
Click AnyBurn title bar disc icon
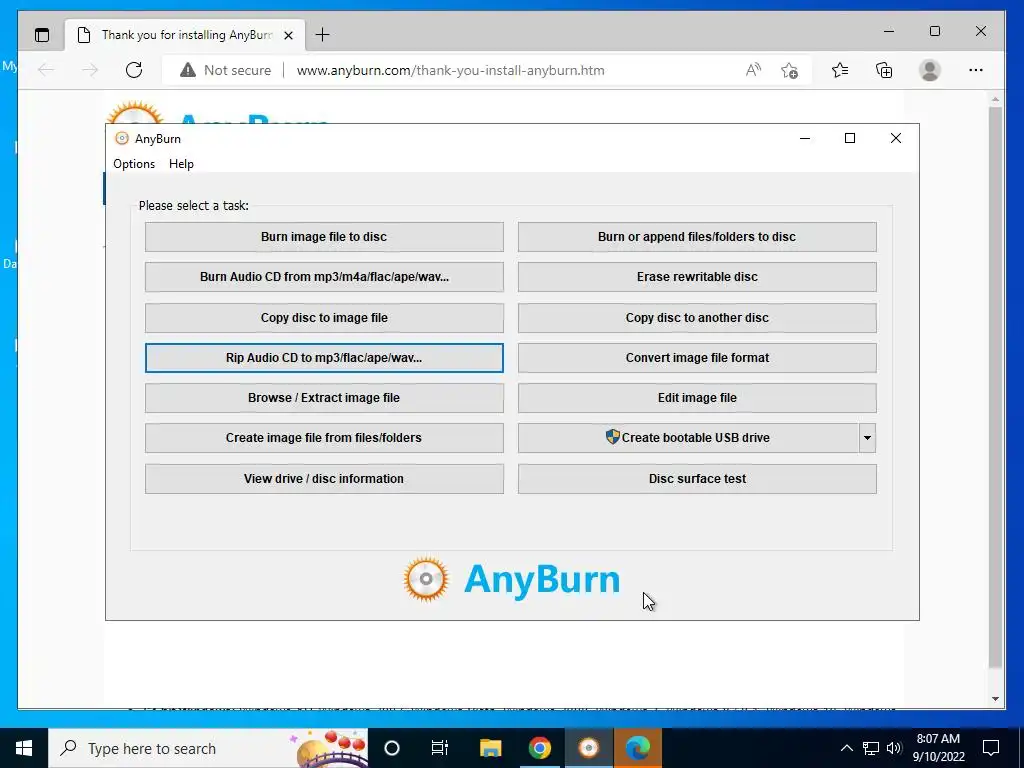pyautogui.click(x=121, y=138)
